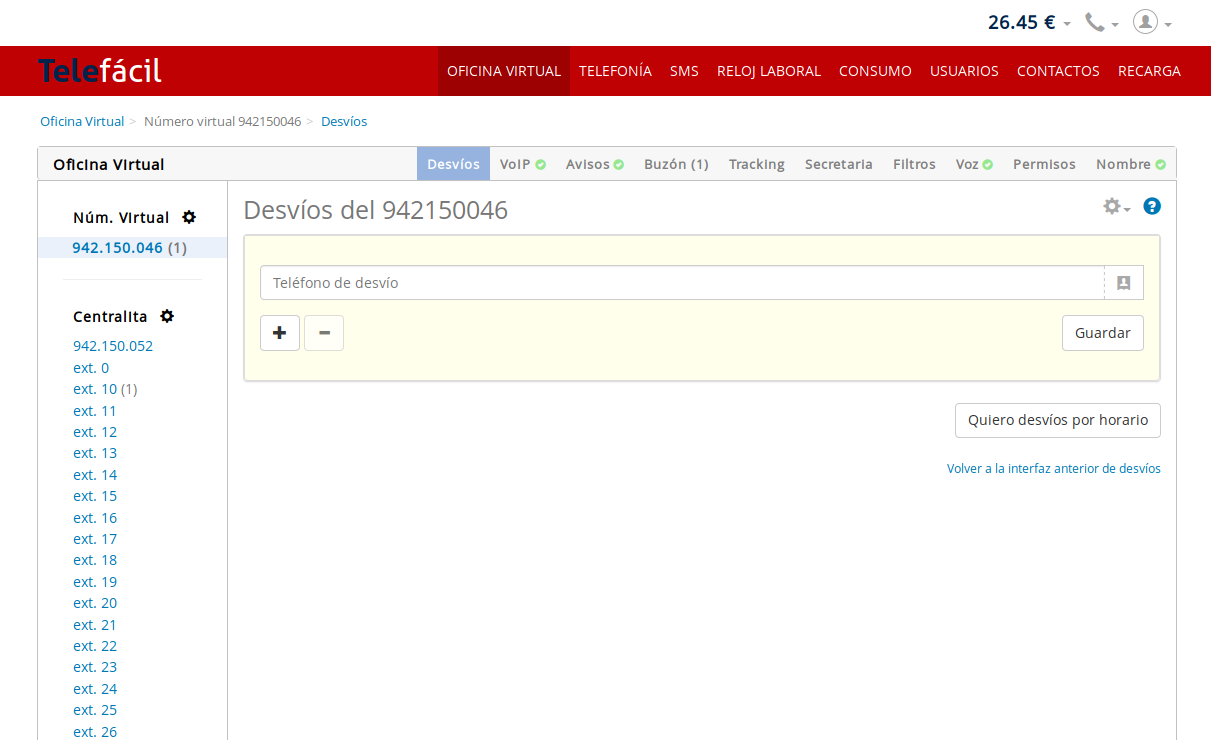Click the Telefácil logo

(x=100, y=71)
